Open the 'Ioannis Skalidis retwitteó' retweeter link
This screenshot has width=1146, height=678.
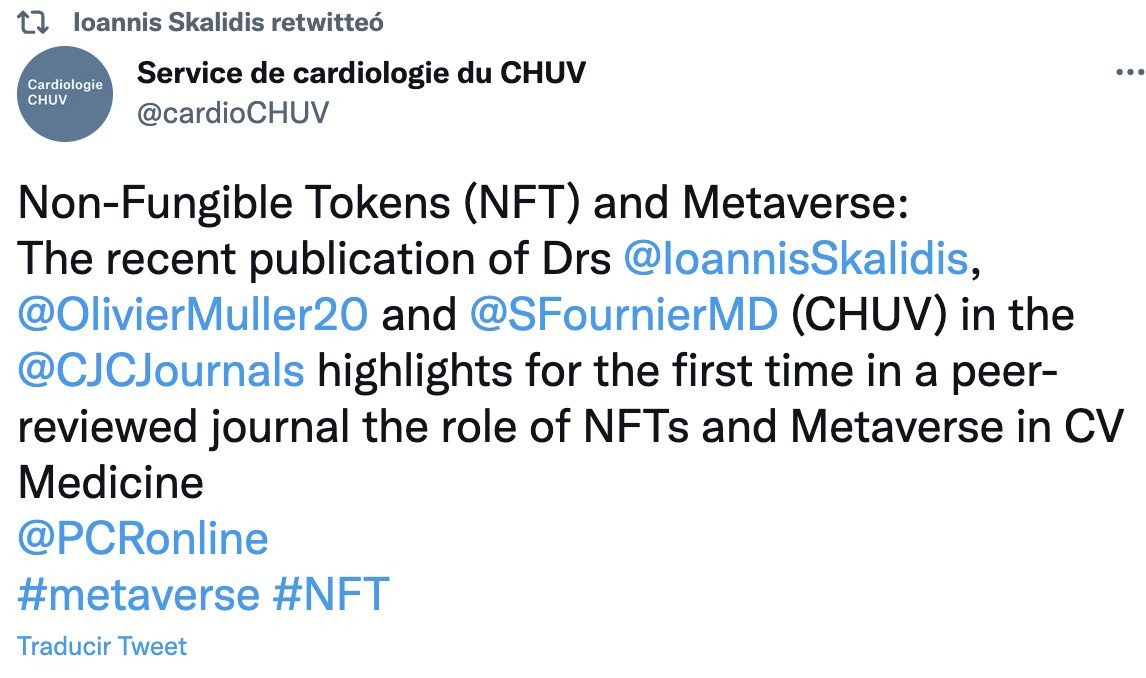click(x=228, y=23)
